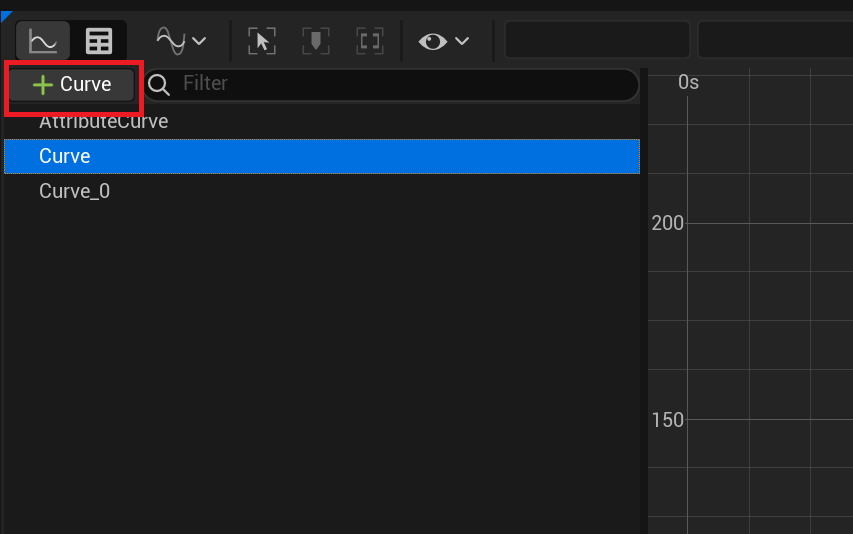Click the 0s time marker on the graph

point(688,83)
